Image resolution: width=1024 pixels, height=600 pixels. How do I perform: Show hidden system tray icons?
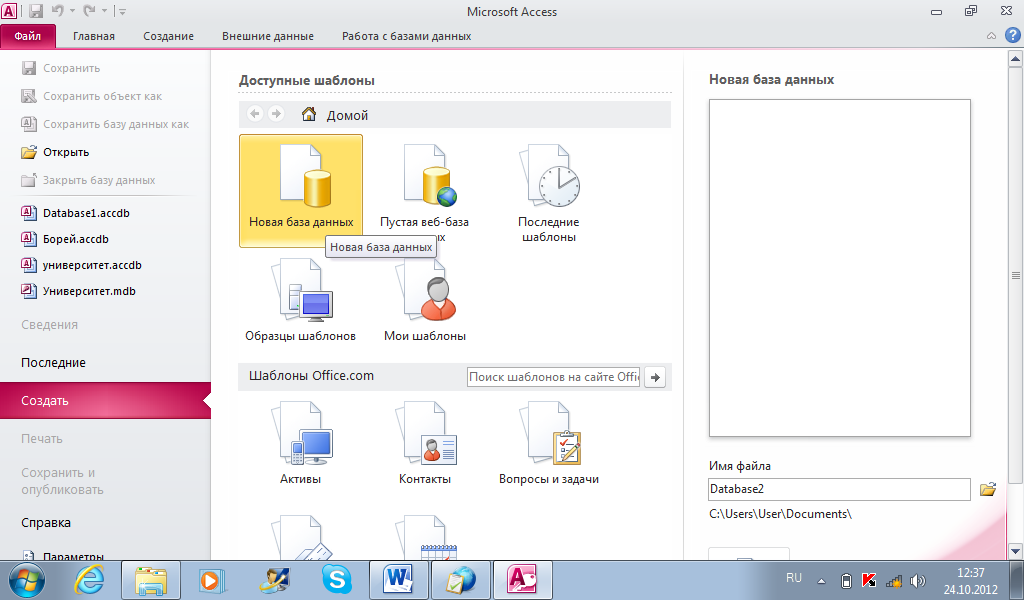(x=822, y=580)
